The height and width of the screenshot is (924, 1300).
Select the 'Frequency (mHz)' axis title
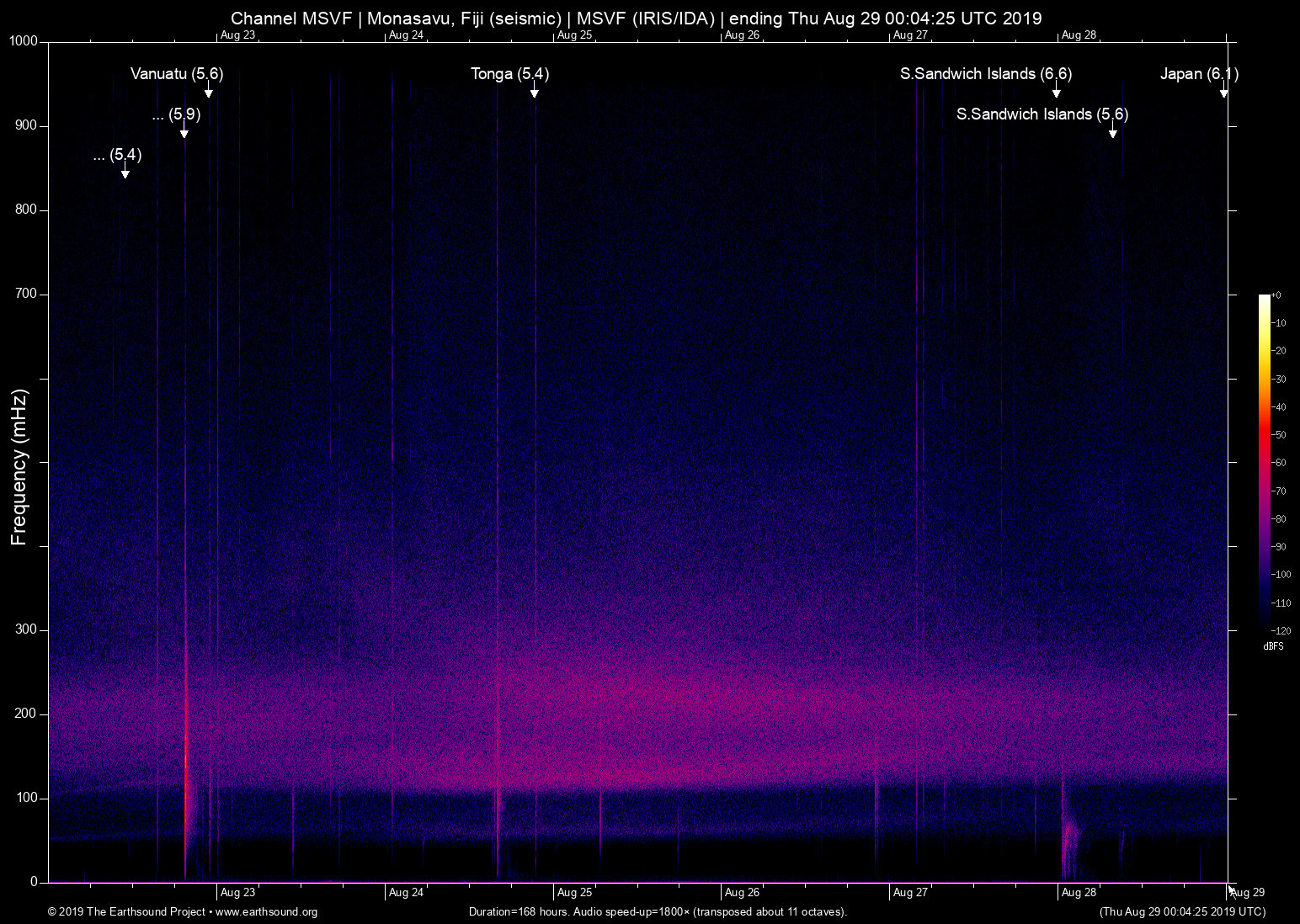[19, 467]
